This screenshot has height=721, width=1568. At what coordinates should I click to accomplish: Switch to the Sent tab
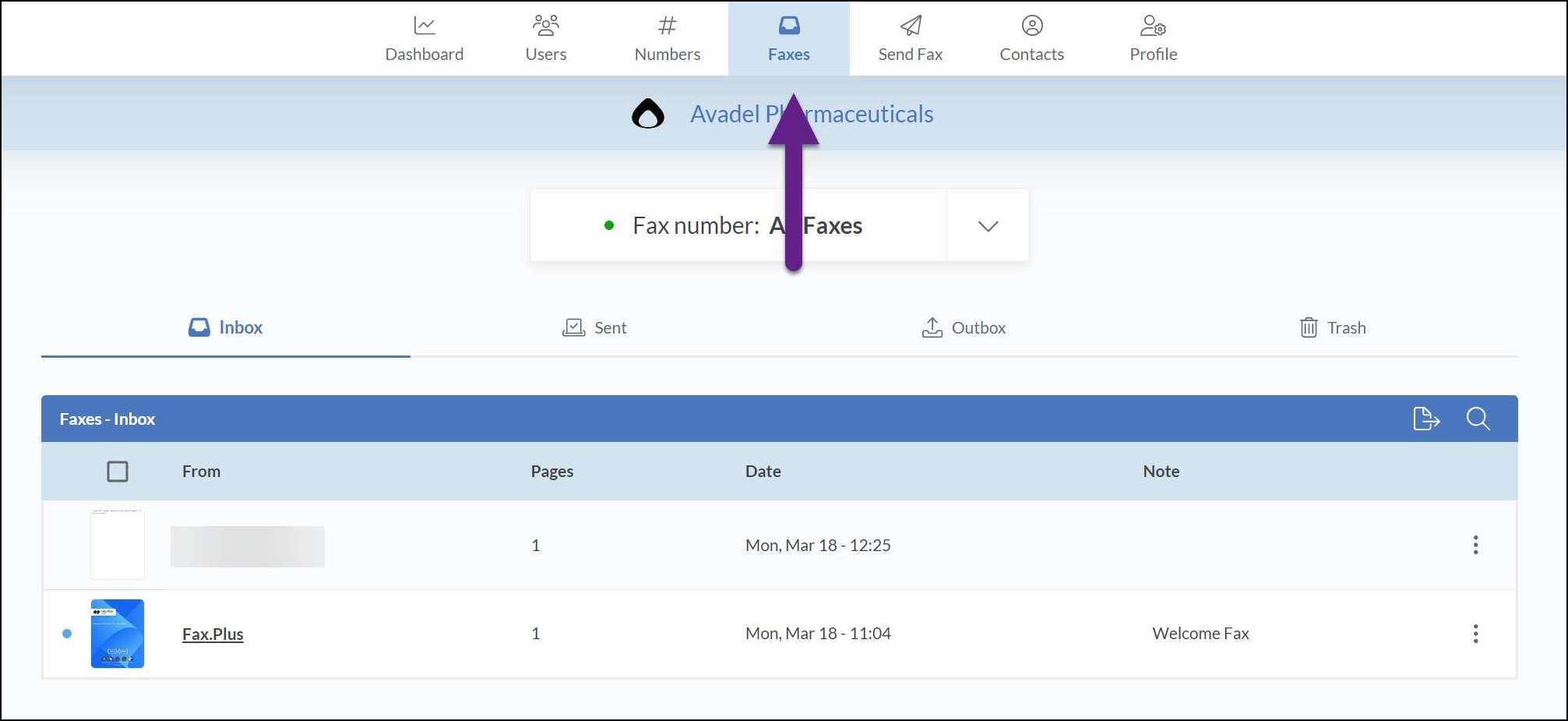[595, 327]
